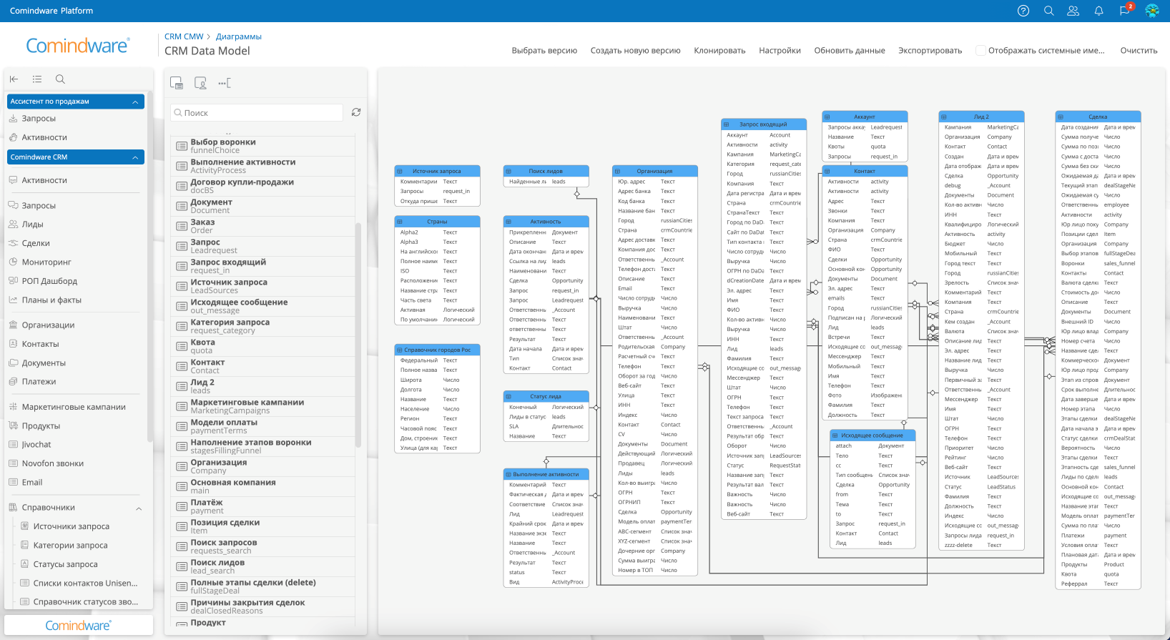Screen dimensions: 1170x640
Task: Click the navigation panel search magnifier icon
Action: coord(60,79)
